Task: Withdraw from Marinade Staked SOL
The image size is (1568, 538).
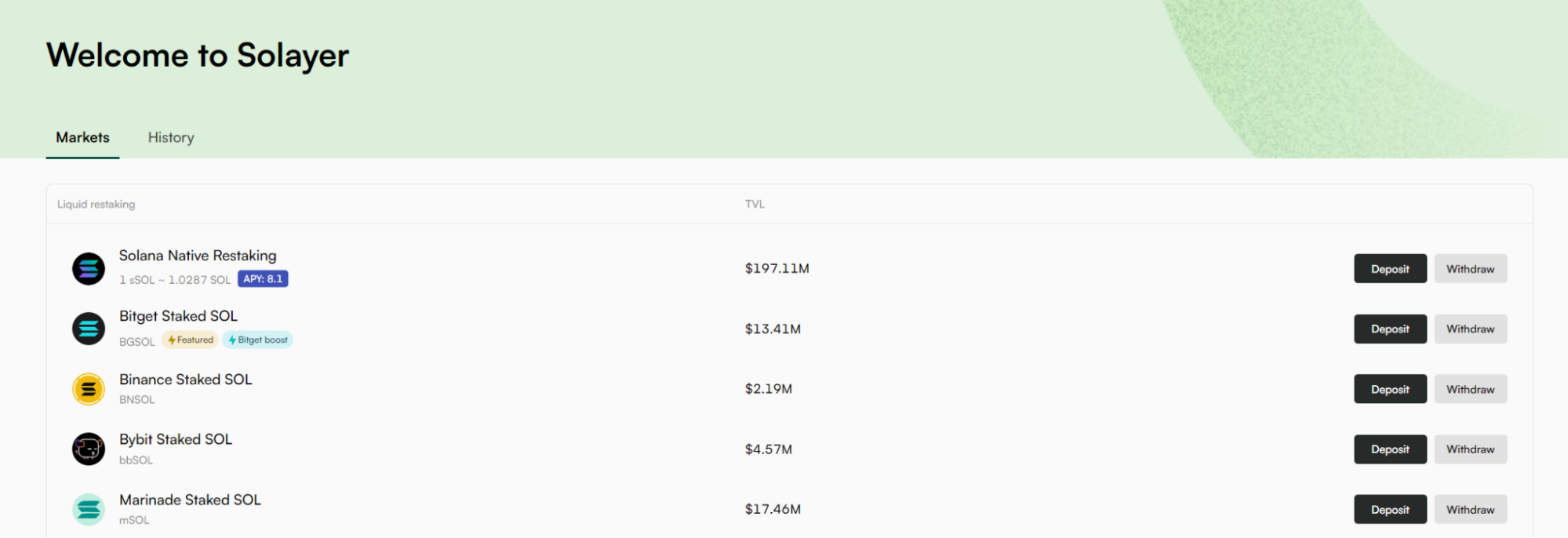Action: (1471, 510)
